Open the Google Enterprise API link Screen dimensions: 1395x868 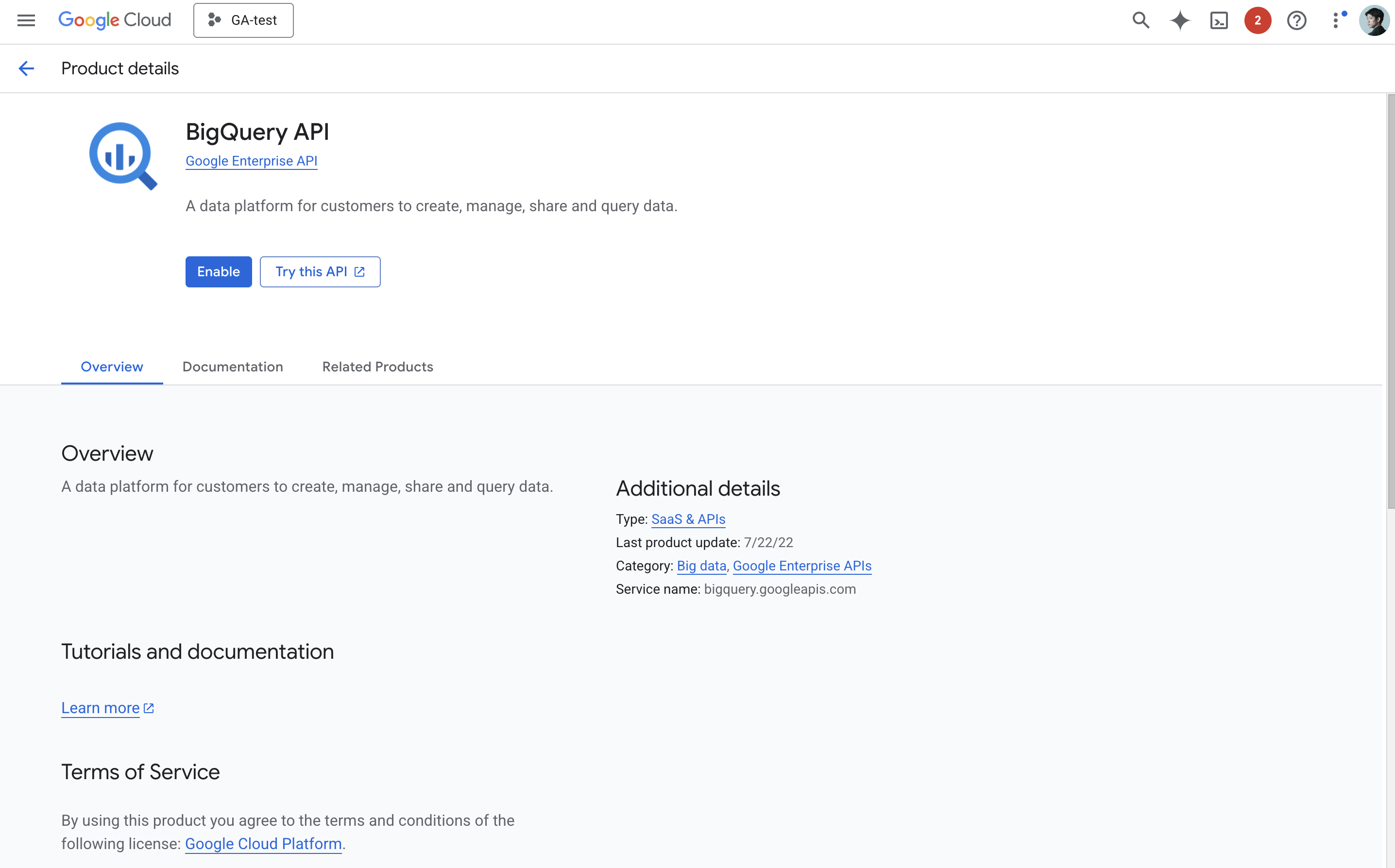[251, 161]
